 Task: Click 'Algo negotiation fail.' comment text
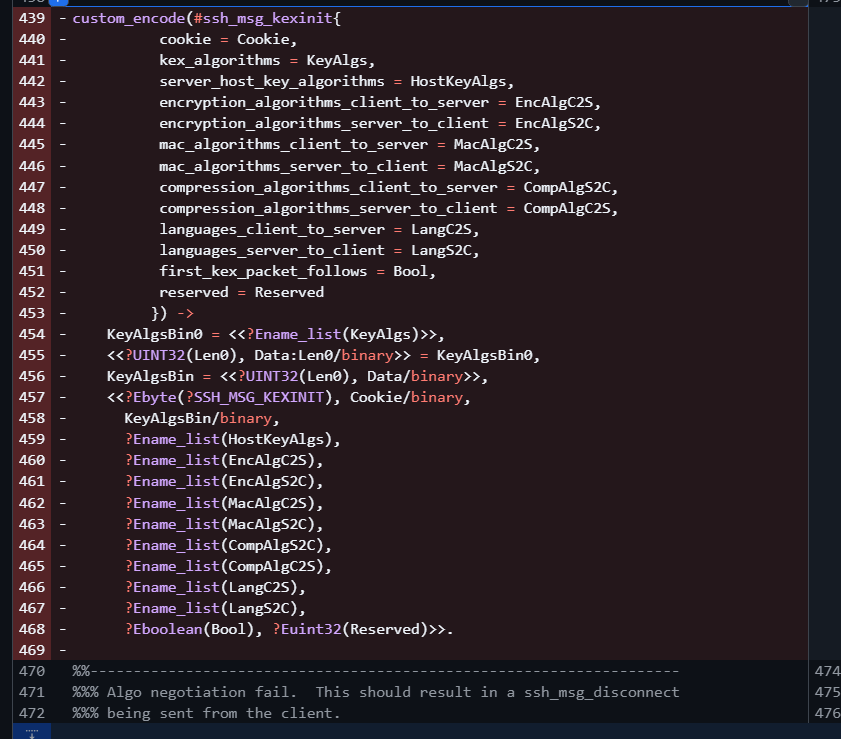(202, 692)
